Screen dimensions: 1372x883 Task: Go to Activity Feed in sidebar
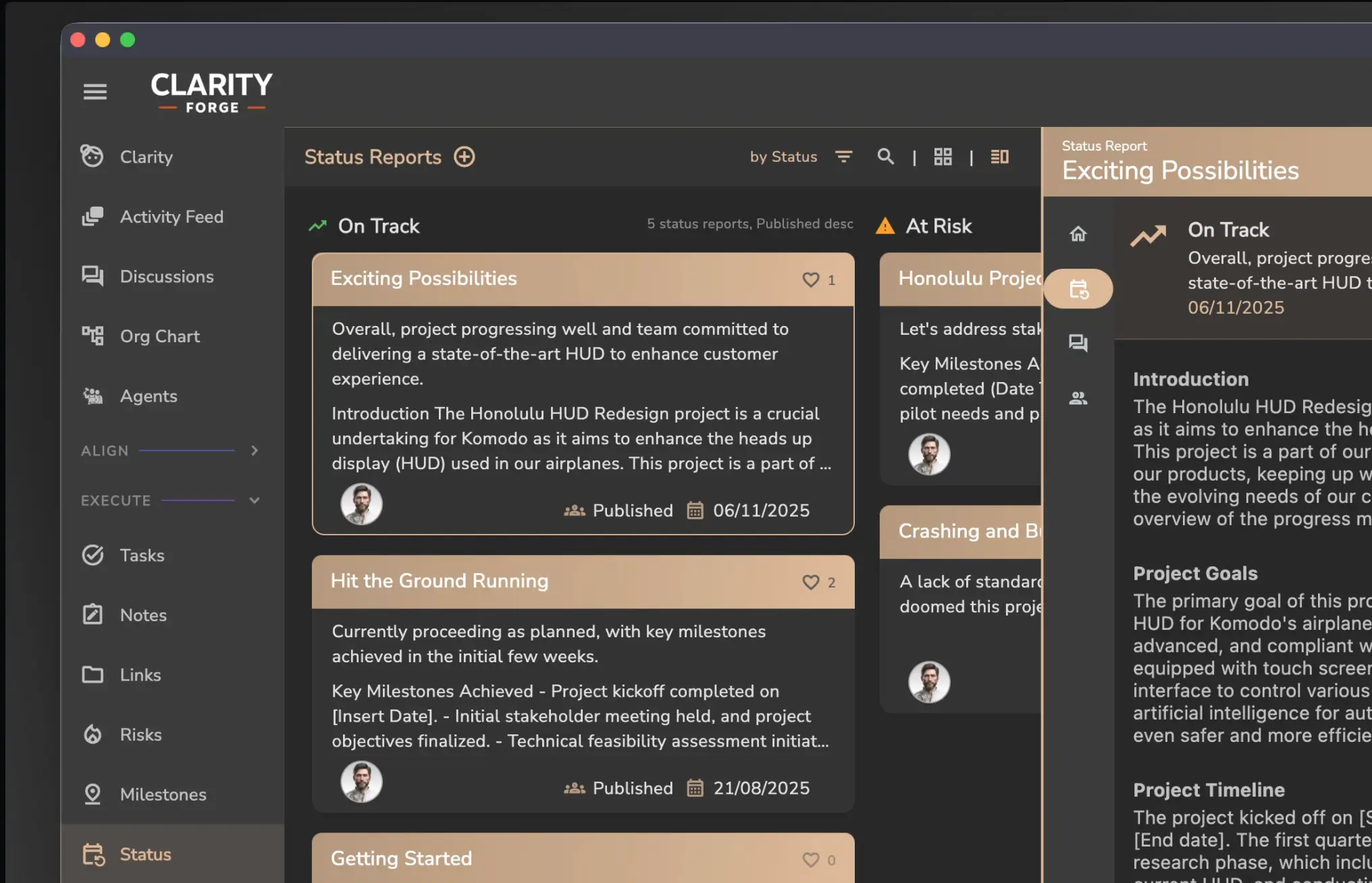click(171, 217)
